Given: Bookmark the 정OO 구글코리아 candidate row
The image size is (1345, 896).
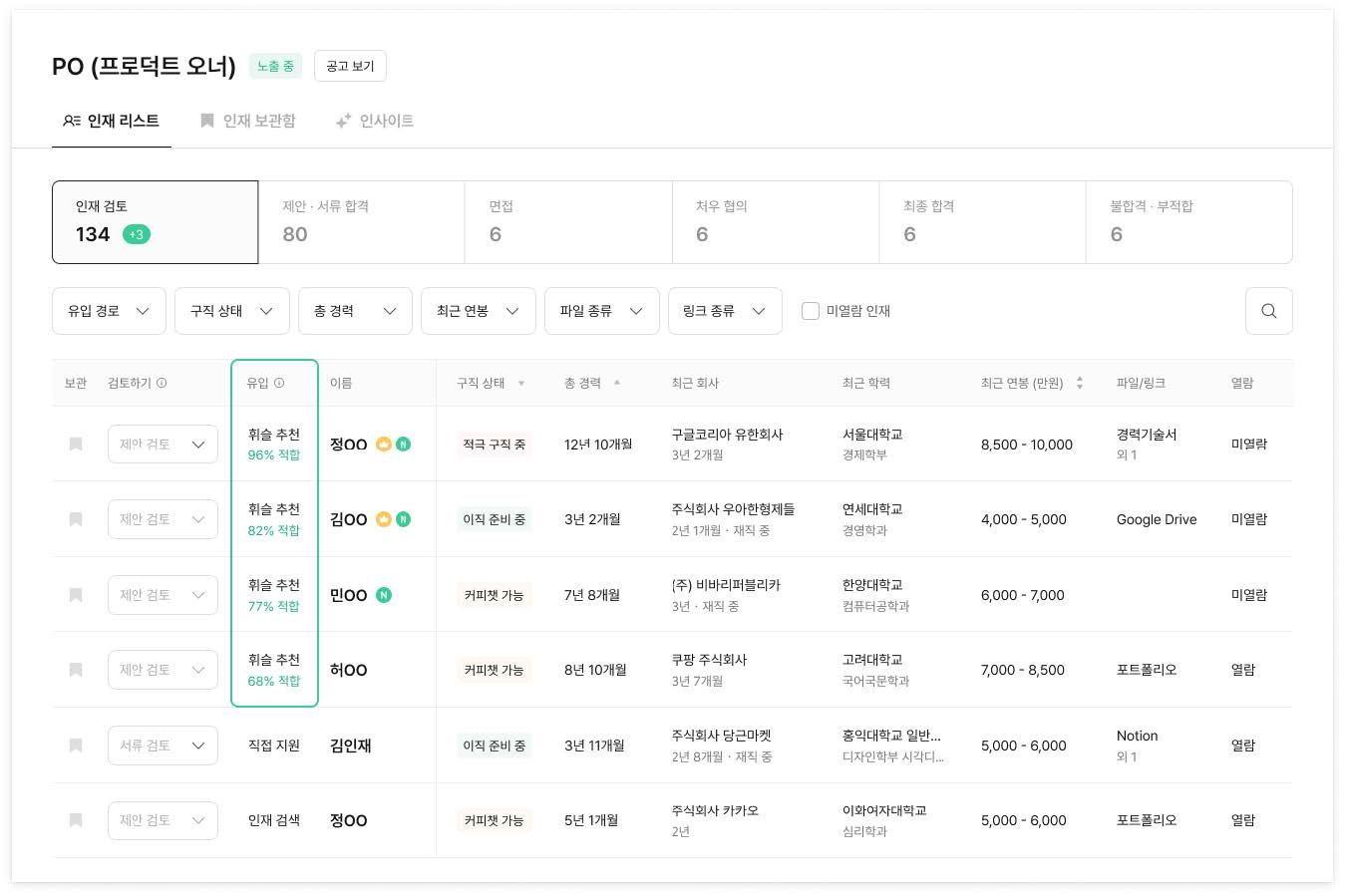Looking at the screenshot, I should click(76, 445).
